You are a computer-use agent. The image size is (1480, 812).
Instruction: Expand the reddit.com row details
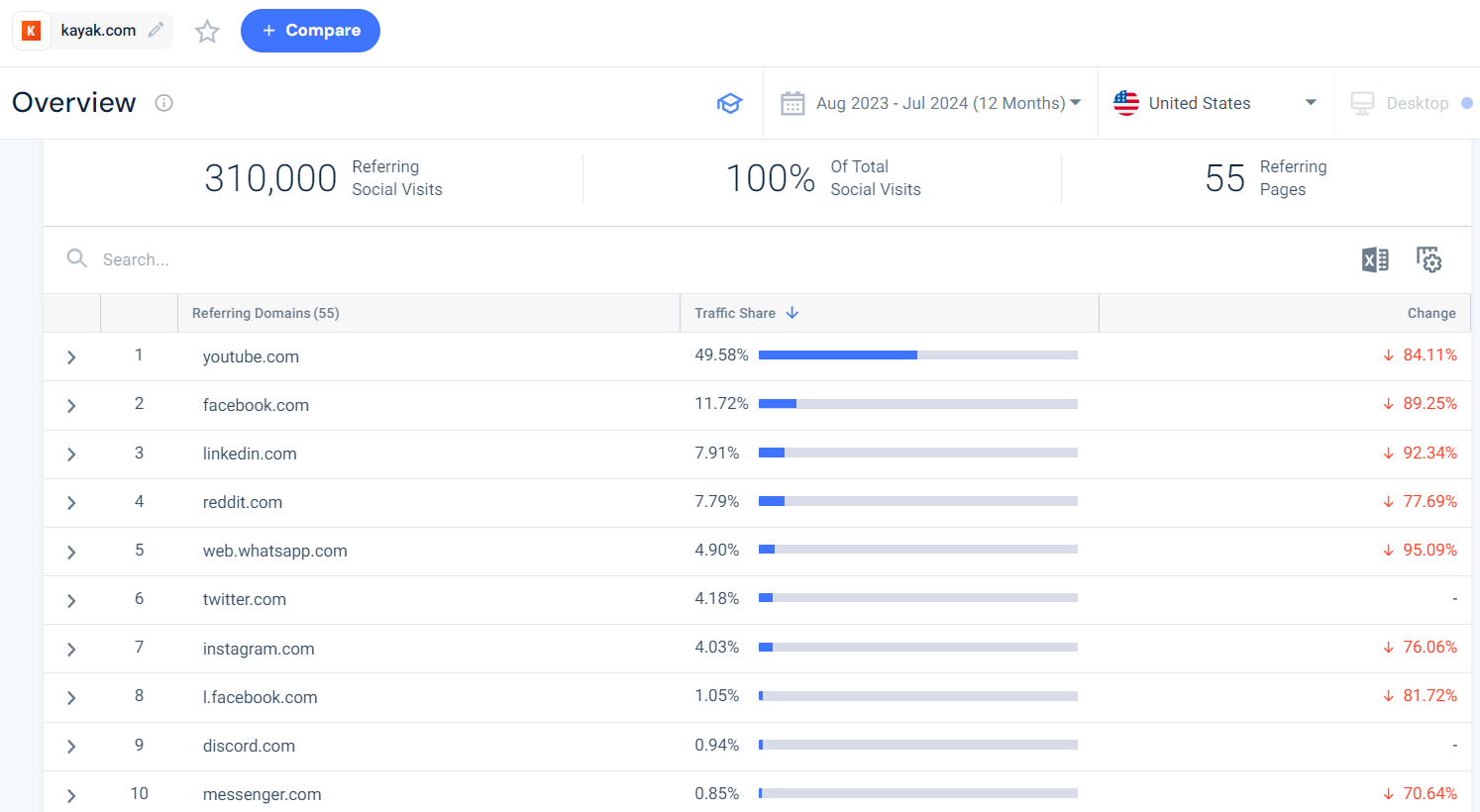pyautogui.click(x=70, y=502)
